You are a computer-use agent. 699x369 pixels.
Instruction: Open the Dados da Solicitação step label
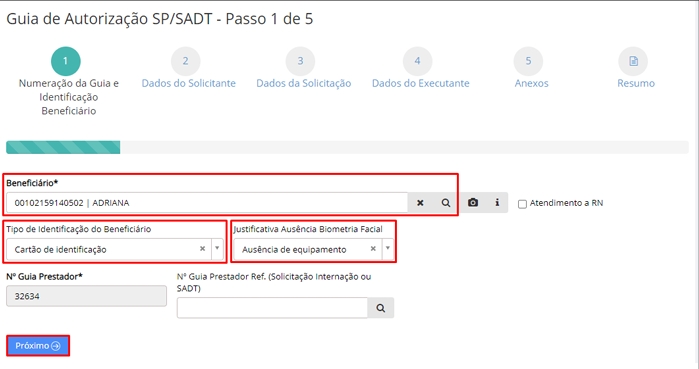pos(304,83)
